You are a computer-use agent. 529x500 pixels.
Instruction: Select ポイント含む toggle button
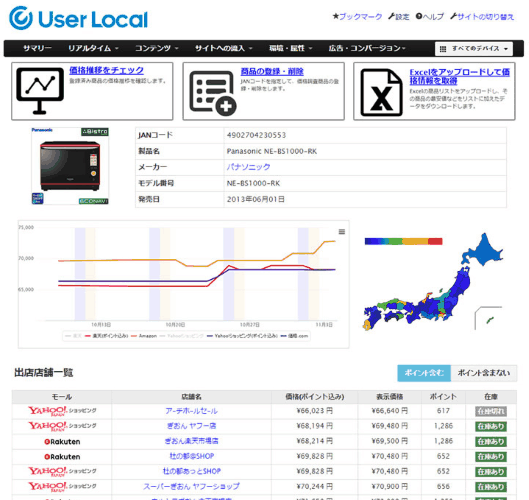tap(424, 373)
